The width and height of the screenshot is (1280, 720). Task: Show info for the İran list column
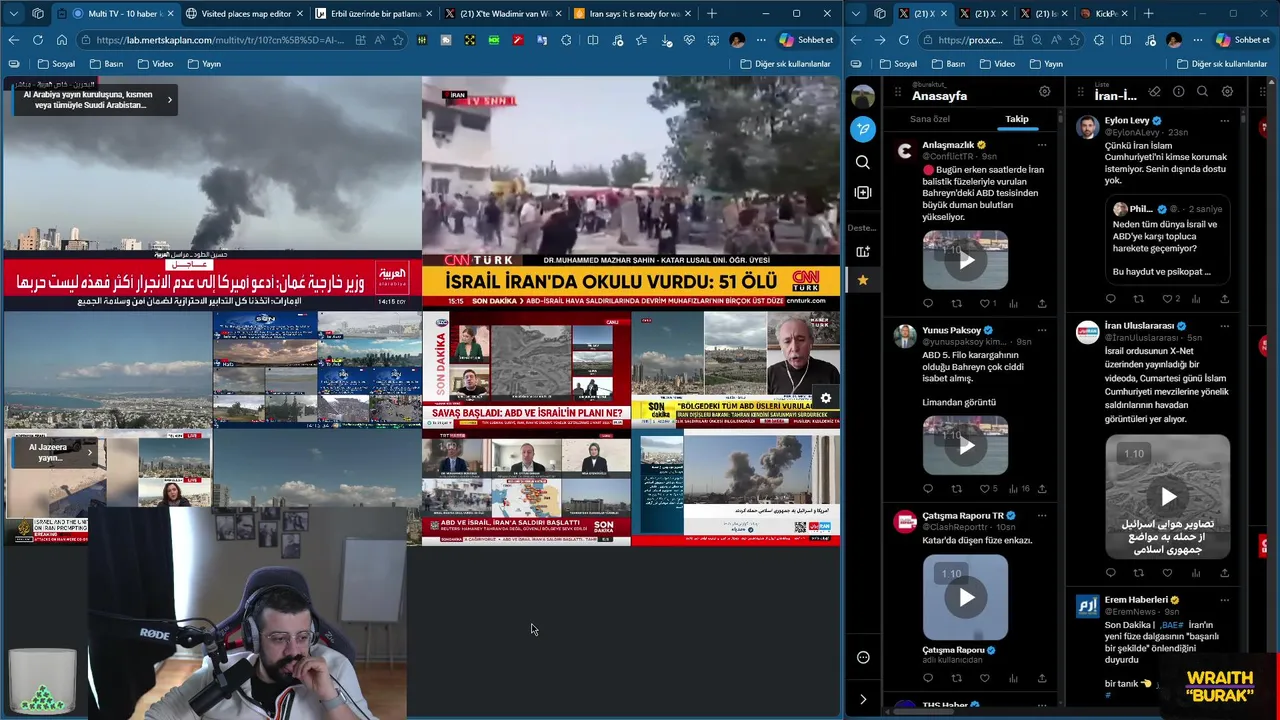pos(1178,91)
